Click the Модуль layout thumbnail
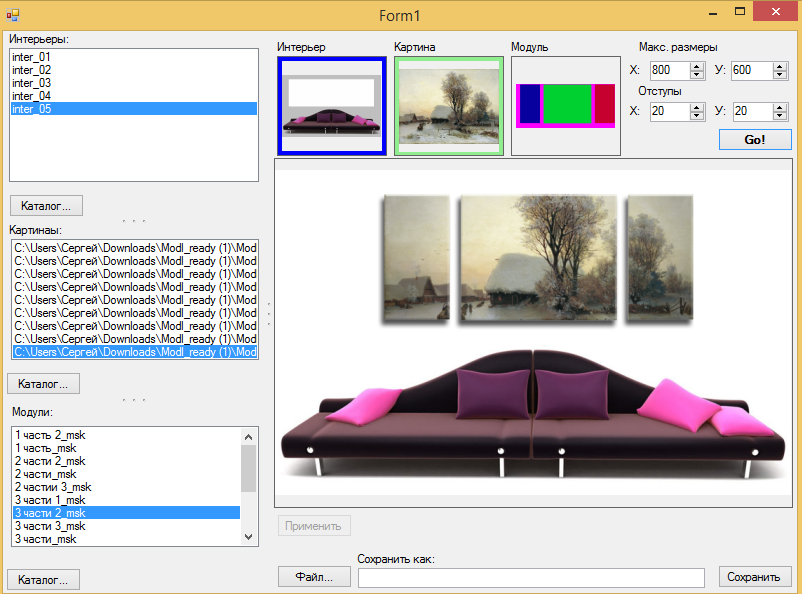This screenshot has width=802, height=594. pyautogui.click(x=566, y=106)
